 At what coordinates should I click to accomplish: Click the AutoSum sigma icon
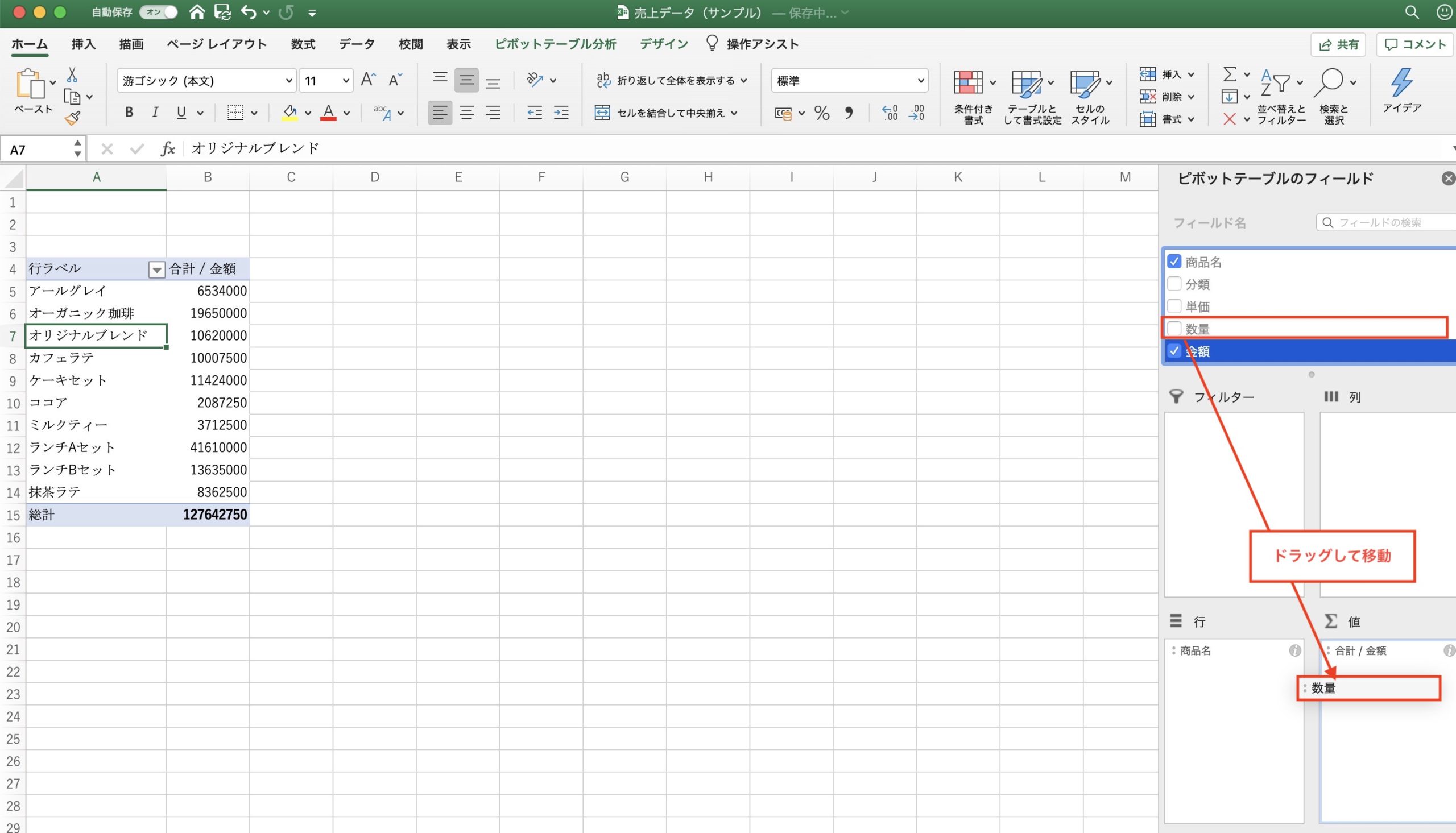point(1229,74)
